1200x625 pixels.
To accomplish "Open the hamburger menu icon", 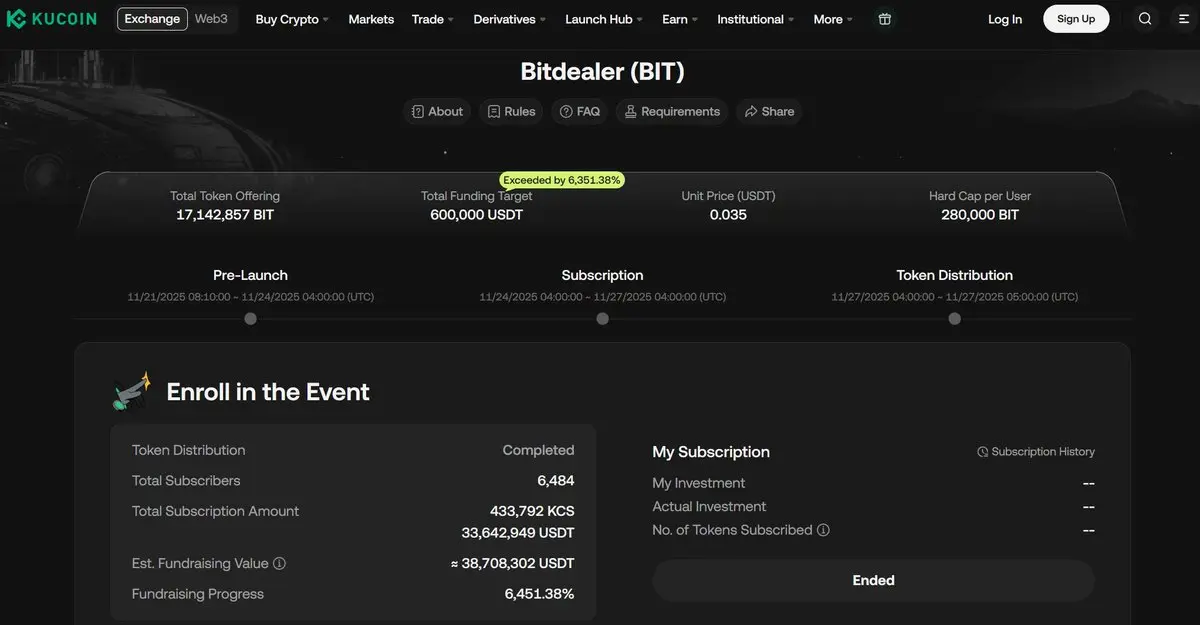I will (1171, 19).
